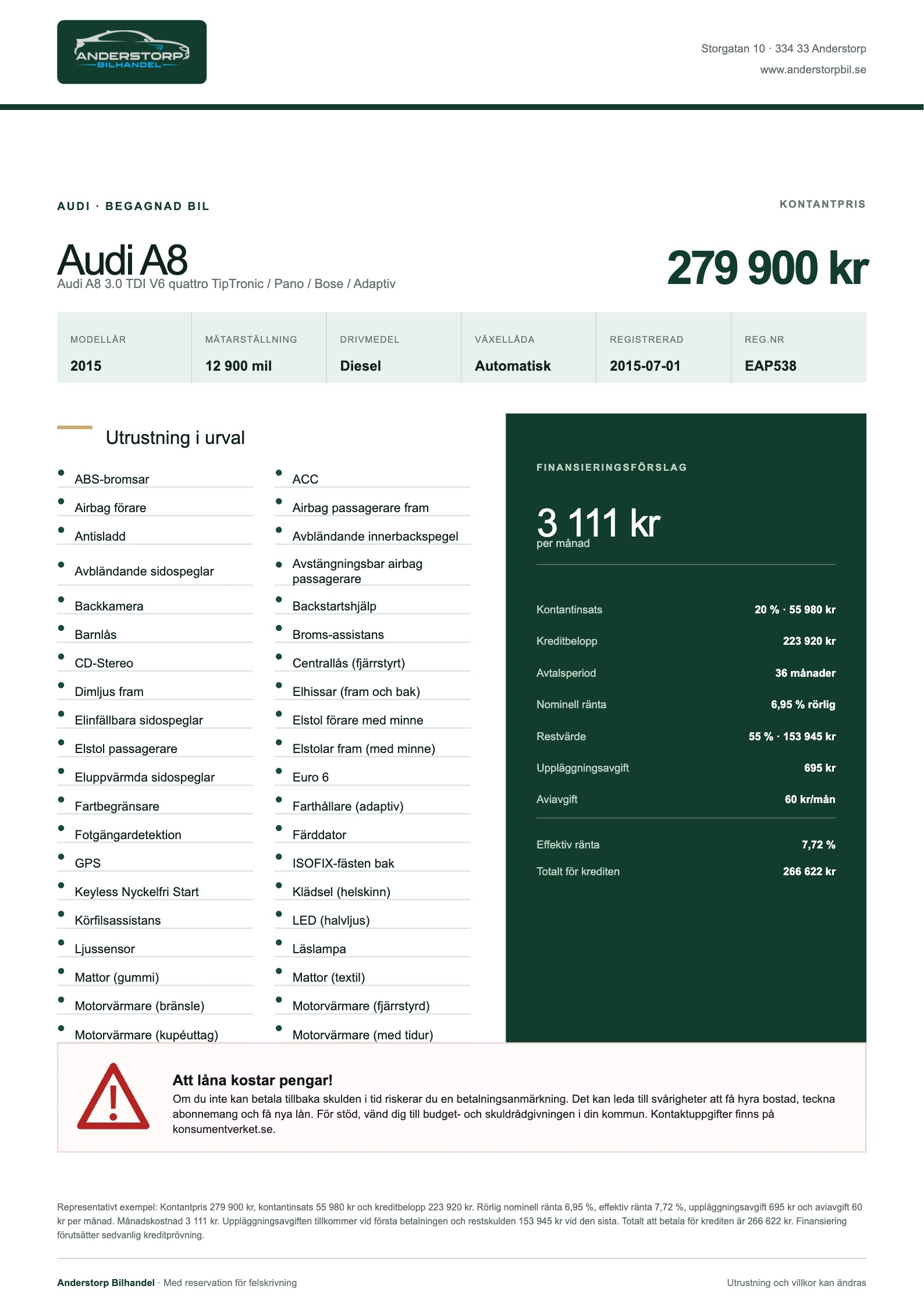Click the Utrustning i urval heading
924x1307 pixels.
[x=175, y=438]
